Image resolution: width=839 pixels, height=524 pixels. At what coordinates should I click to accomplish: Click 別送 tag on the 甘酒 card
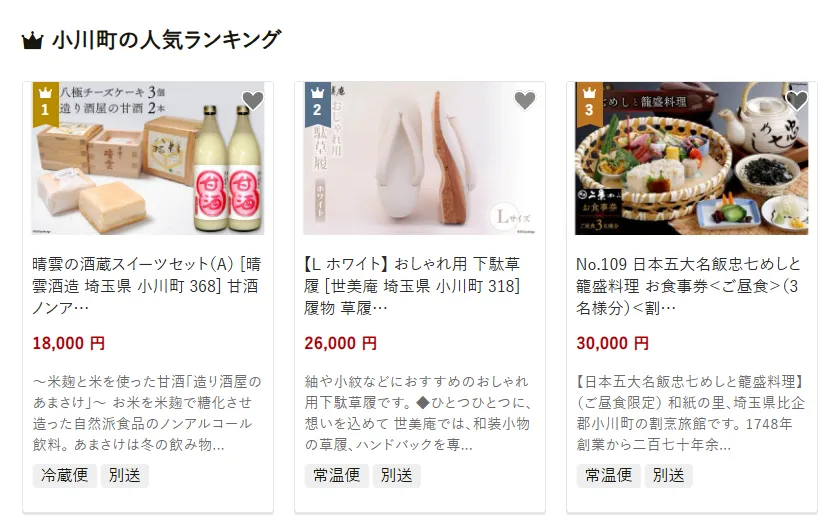tap(125, 475)
